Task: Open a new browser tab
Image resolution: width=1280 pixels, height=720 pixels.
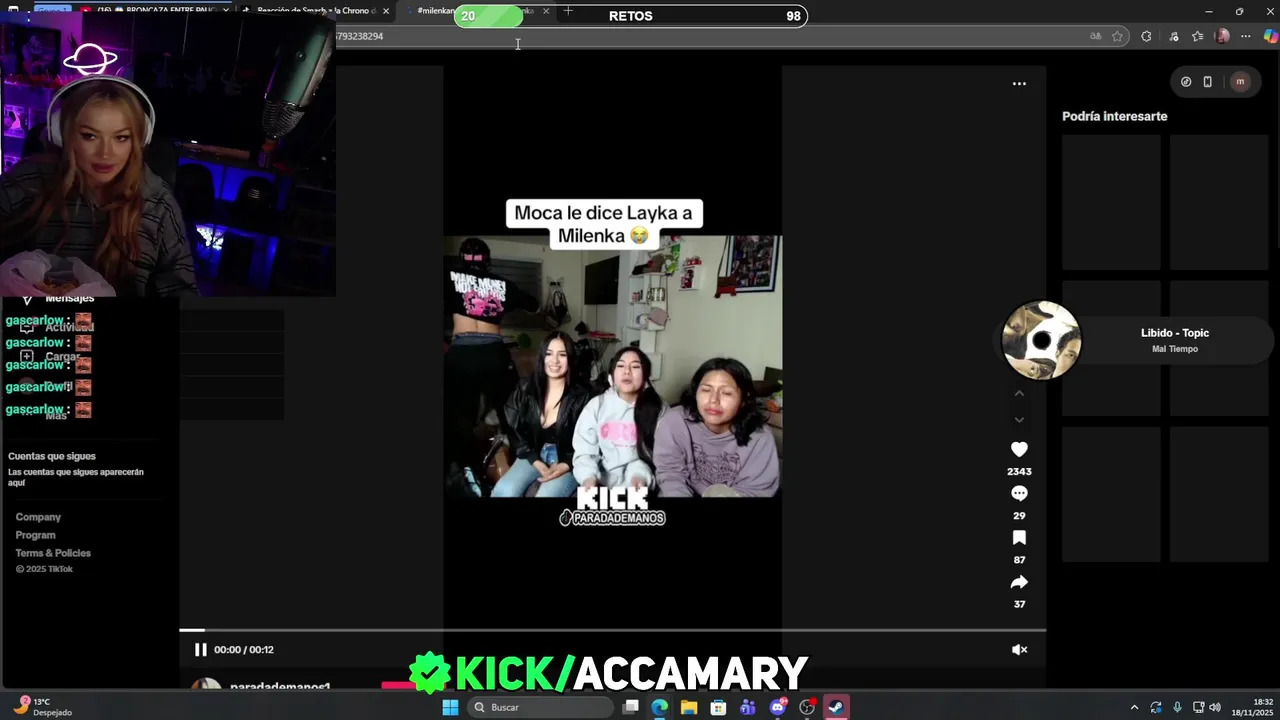Action: point(568,11)
